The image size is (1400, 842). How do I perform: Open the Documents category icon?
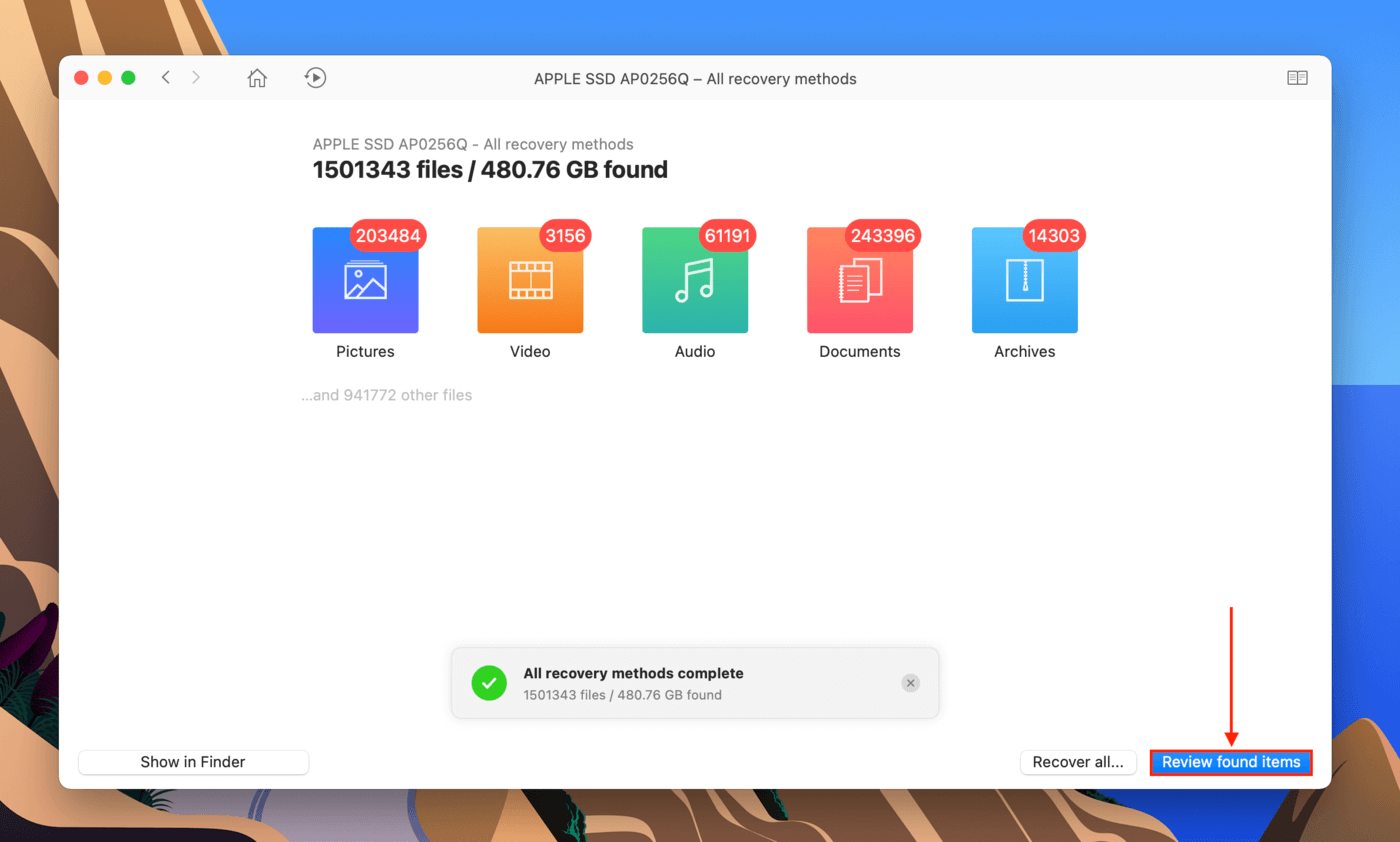(x=860, y=280)
